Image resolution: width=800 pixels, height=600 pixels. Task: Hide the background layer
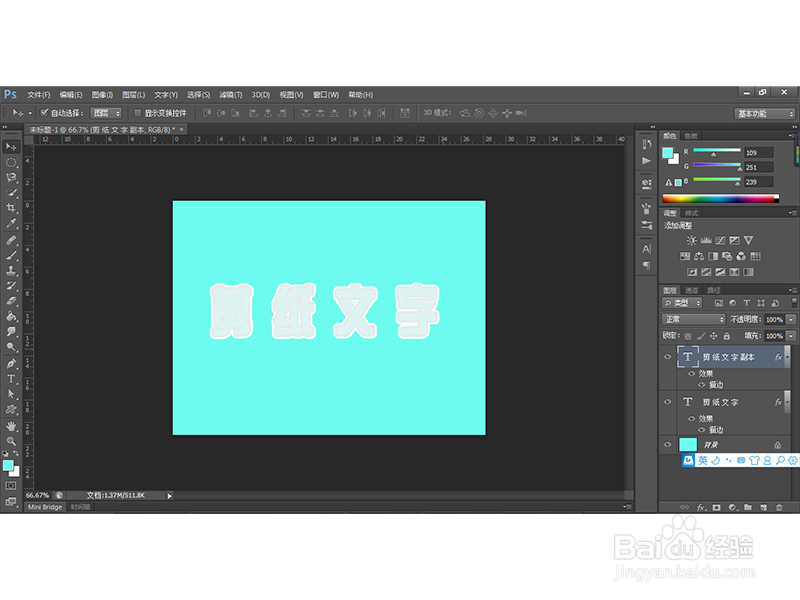667,444
